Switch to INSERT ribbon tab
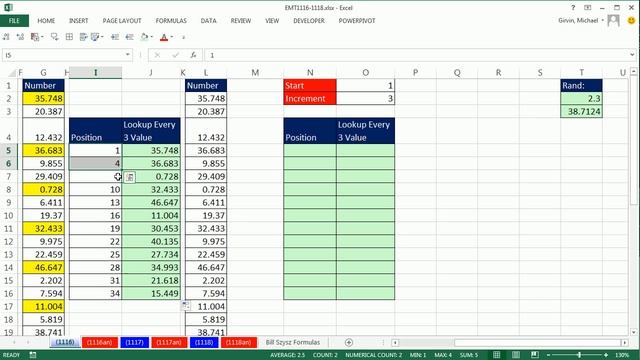 (78, 21)
